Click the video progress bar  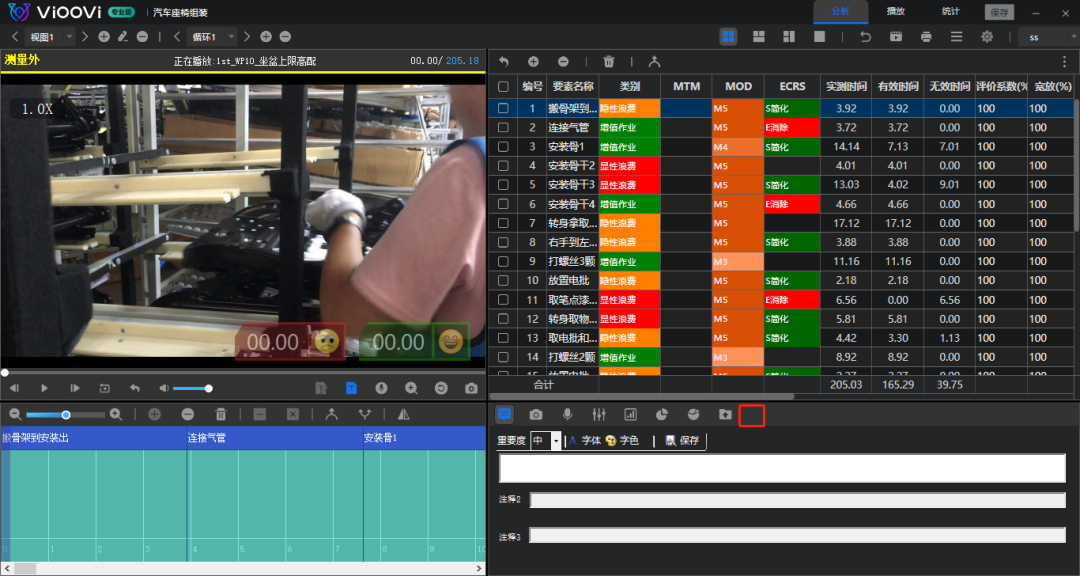[x=243, y=373]
